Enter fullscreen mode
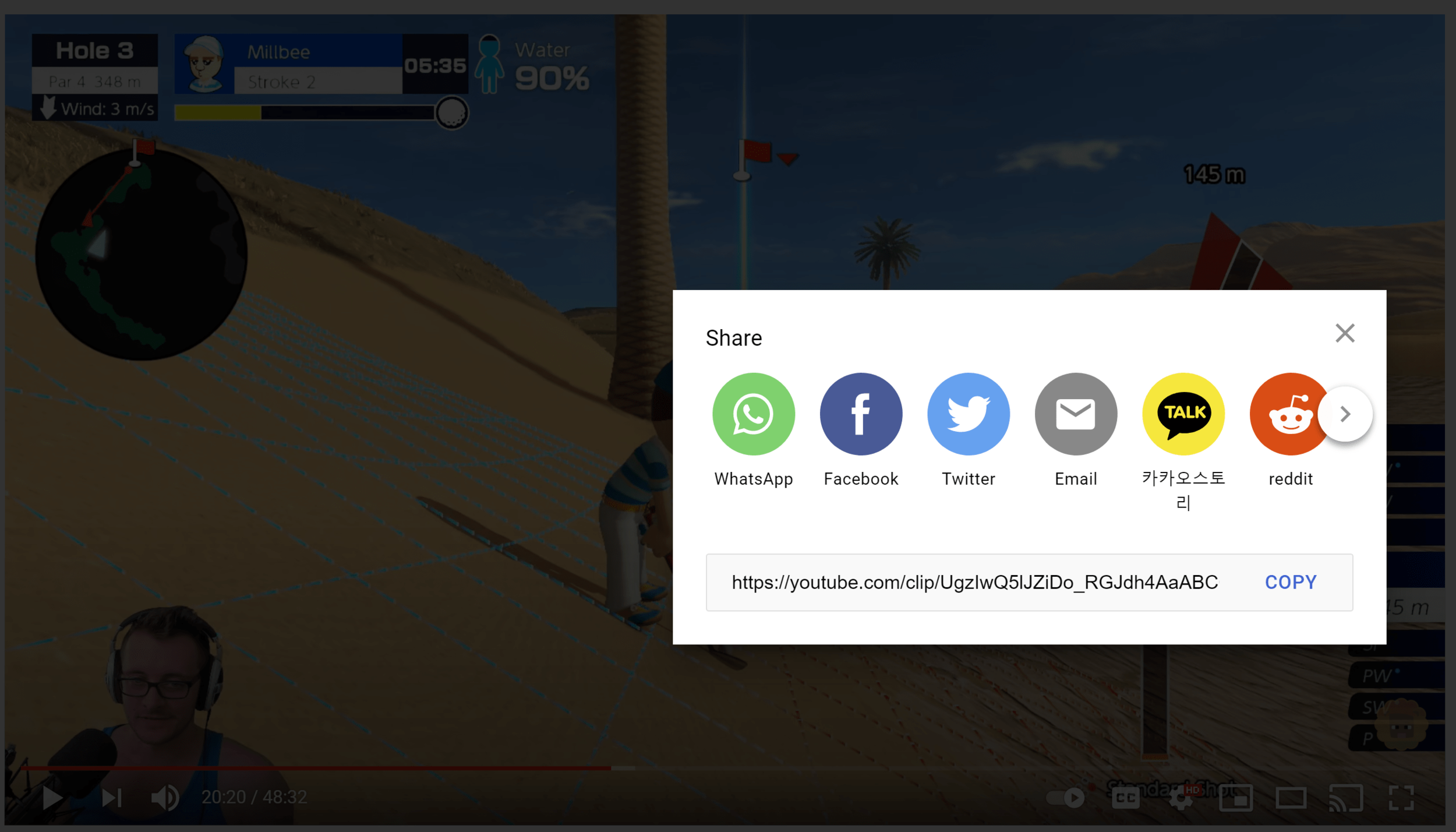Viewport: 1456px width, 832px height. point(1401,797)
